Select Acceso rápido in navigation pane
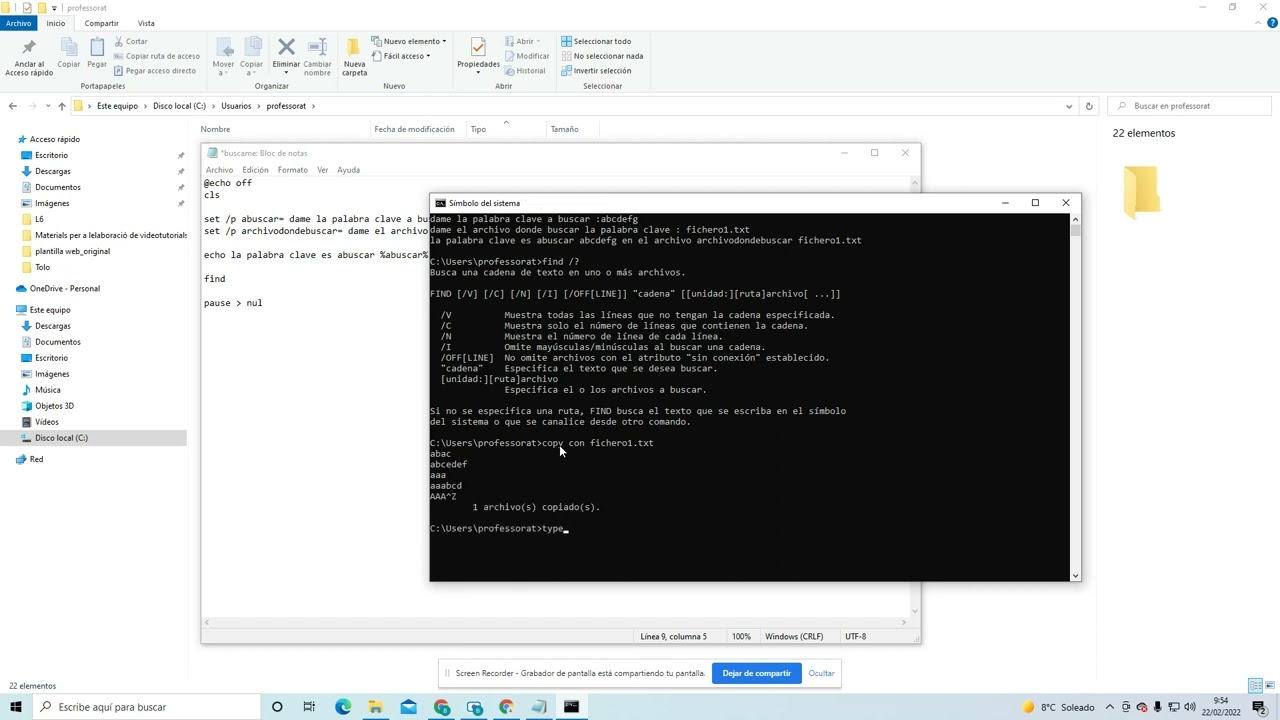 (x=54, y=139)
